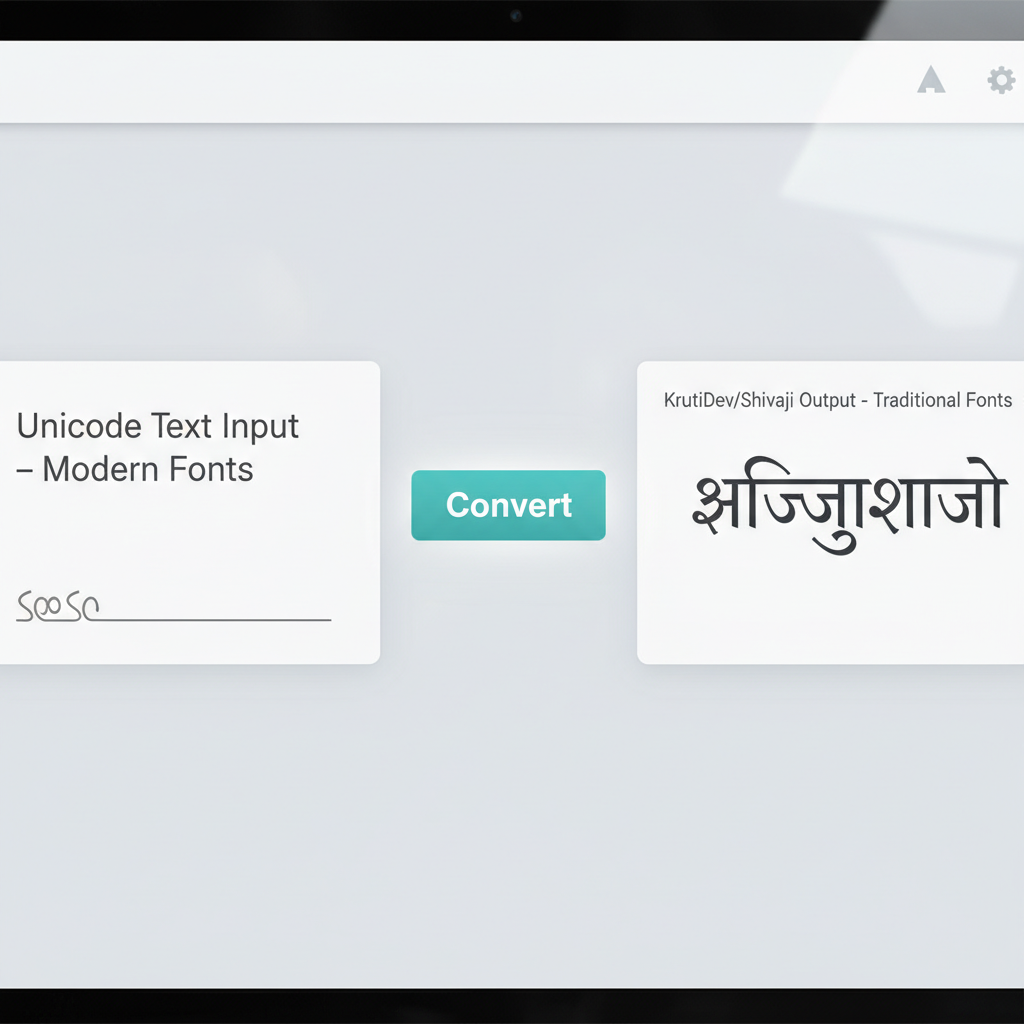Select the "Unicode Text Input" heading line
This screenshot has width=1024, height=1024.
coord(158,426)
